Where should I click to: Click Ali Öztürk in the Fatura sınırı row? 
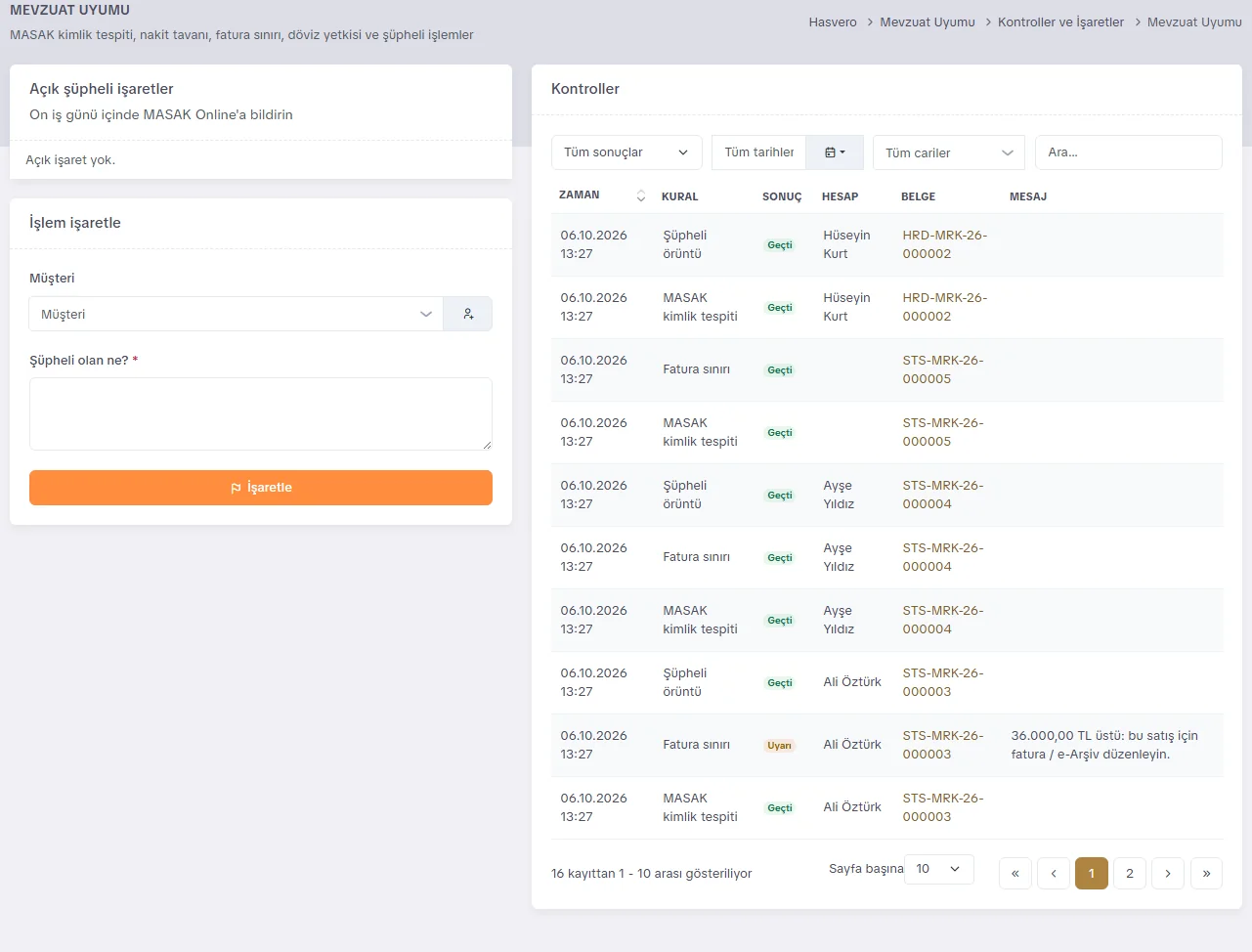click(x=852, y=745)
